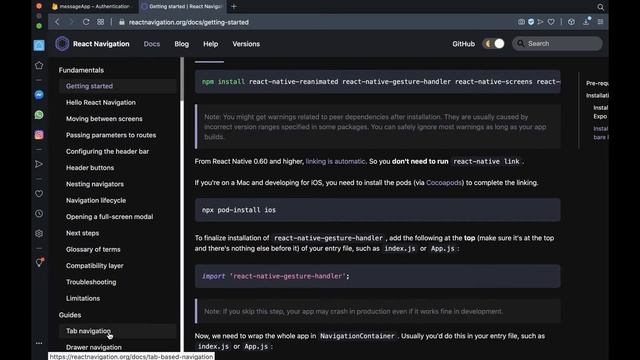
Task: Open Messenger from the sidebar
Action: [x=39, y=95]
